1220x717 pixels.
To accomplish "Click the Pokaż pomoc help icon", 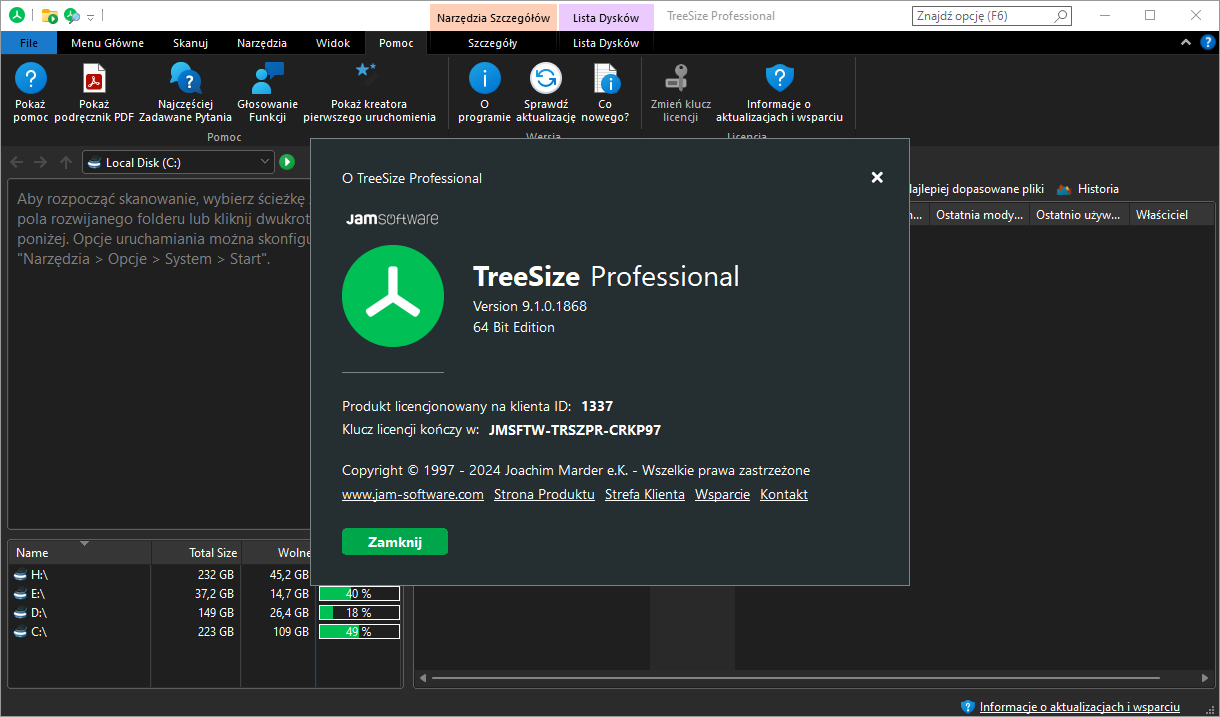I will pos(31,78).
